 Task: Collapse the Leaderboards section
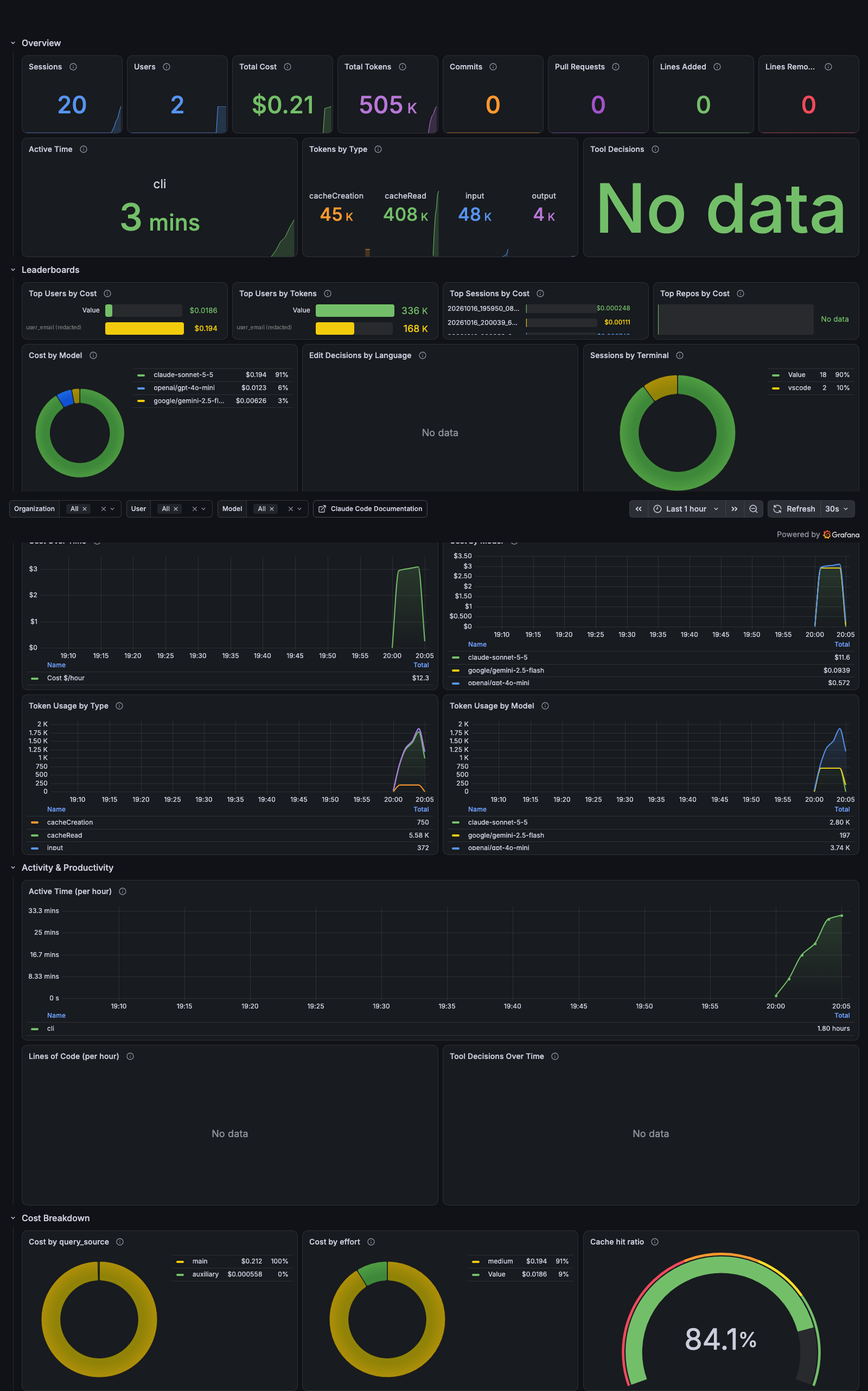13,270
